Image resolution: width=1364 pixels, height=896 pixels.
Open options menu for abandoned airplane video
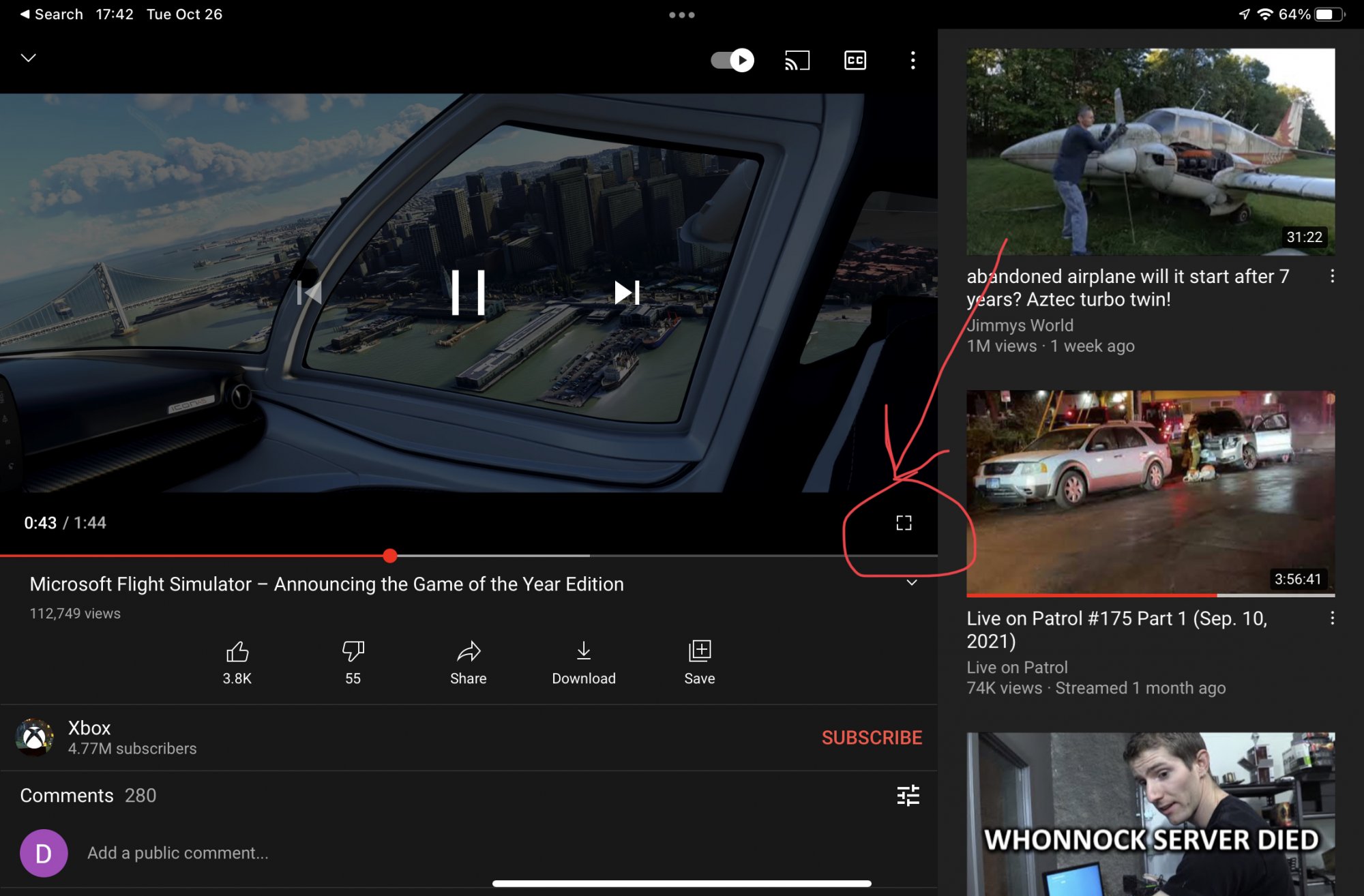[1332, 276]
